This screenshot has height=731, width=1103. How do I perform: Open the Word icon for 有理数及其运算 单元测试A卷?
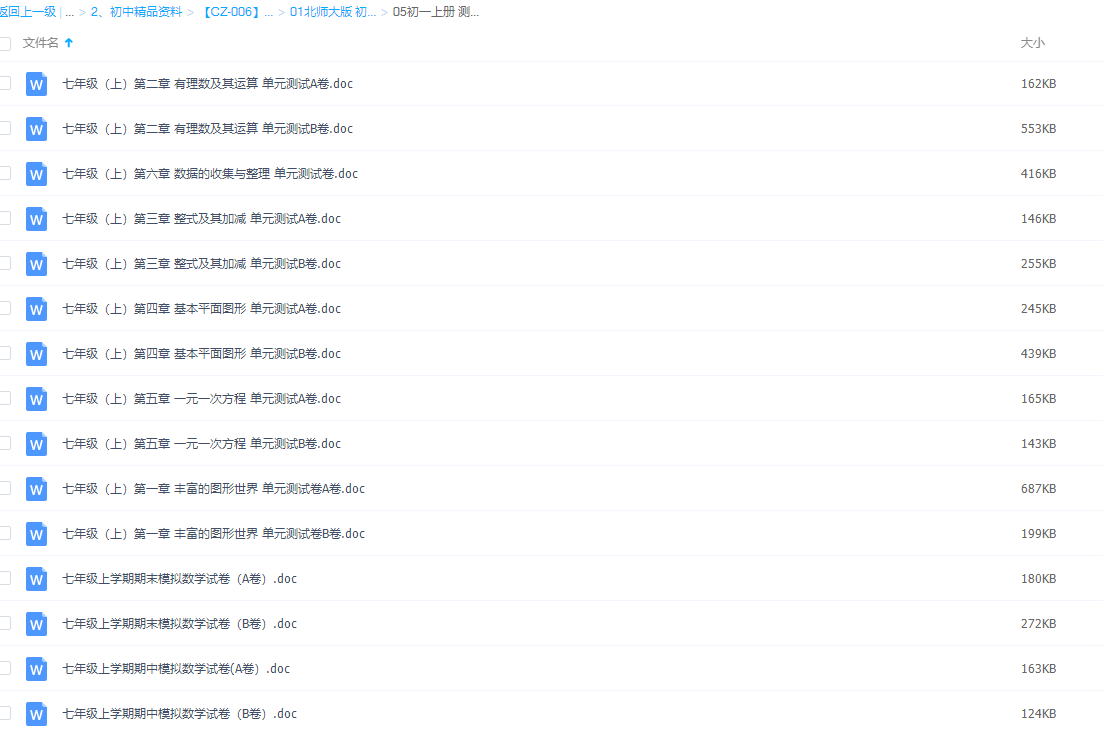36,84
